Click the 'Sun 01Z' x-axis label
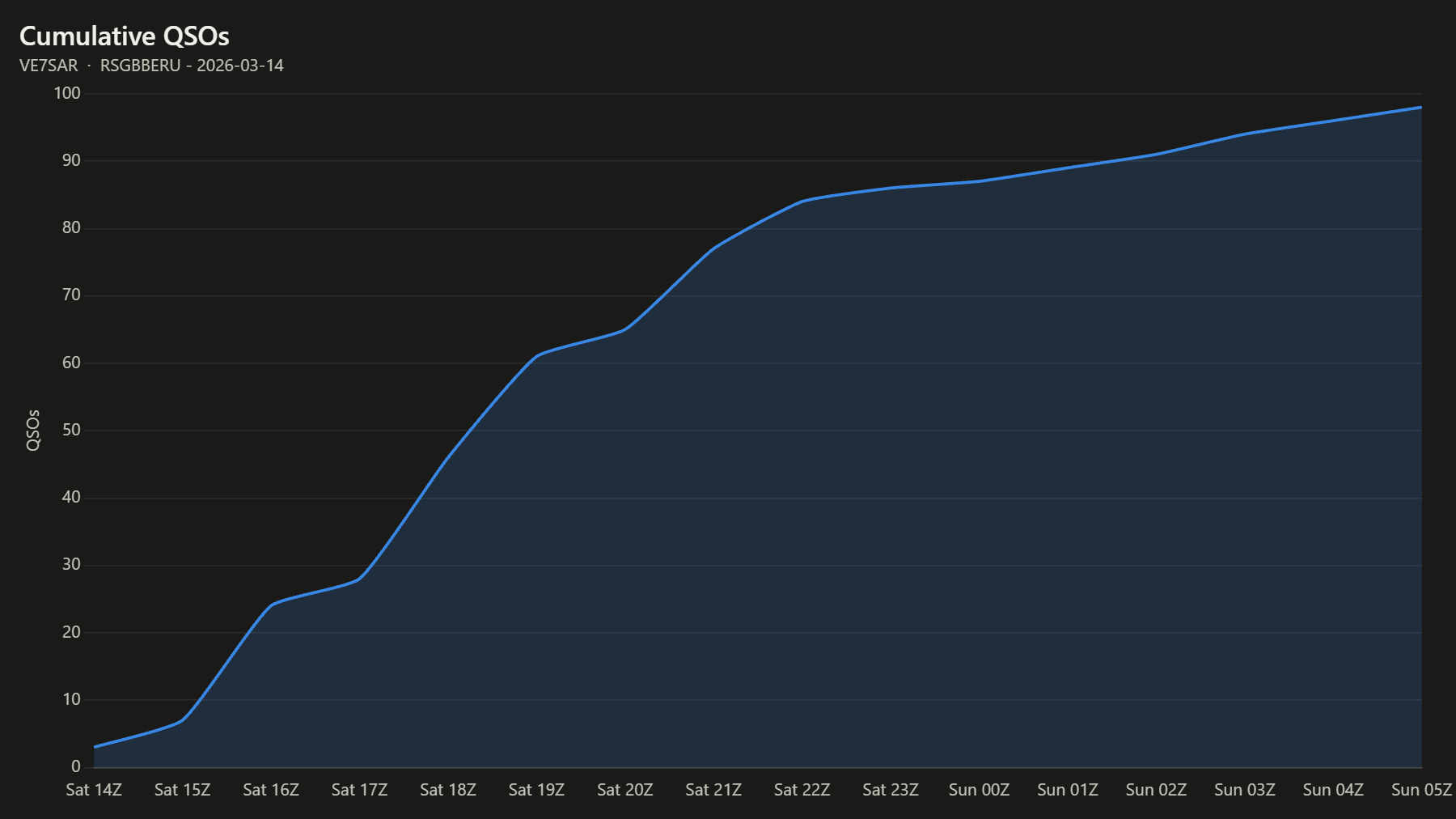1456x819 pixels. (1068, 790)
